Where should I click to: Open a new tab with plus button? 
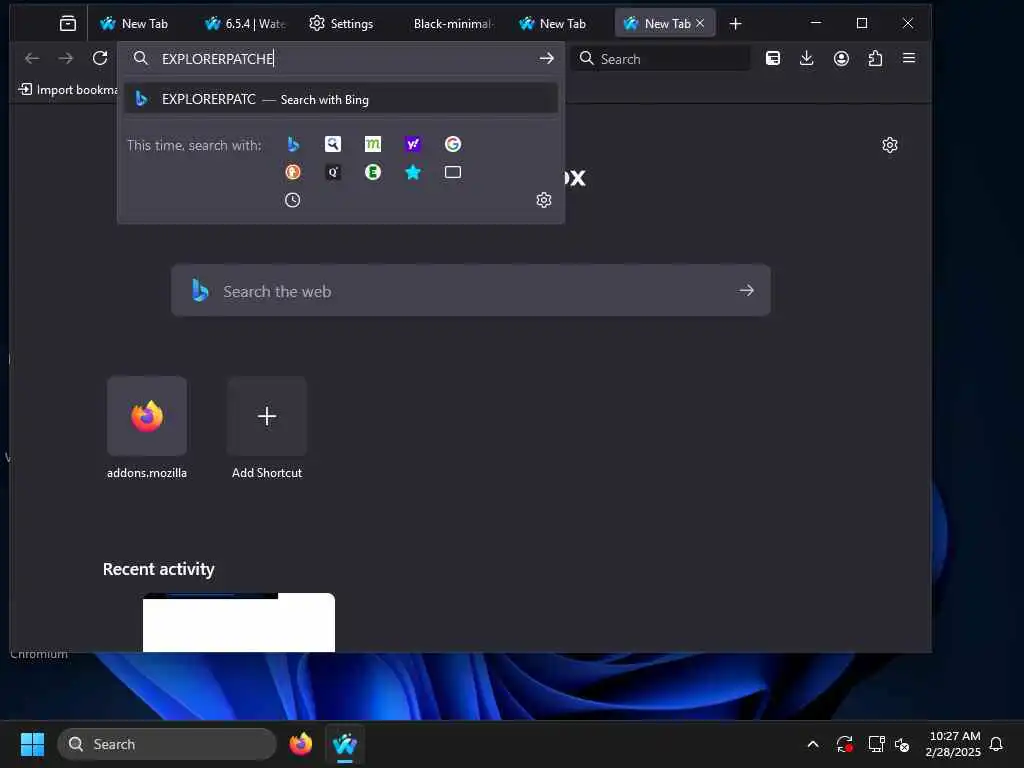point(735,24)
